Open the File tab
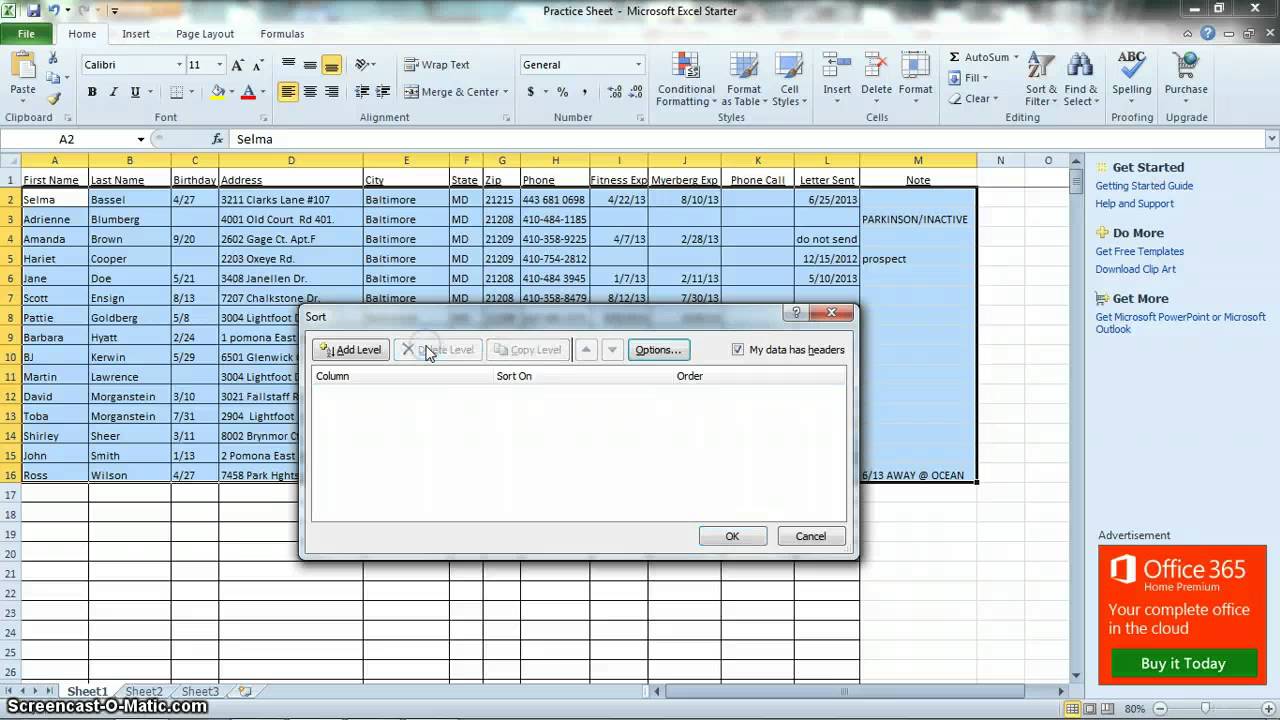Viewport: 1280px width, 720px height. [26, 34]
